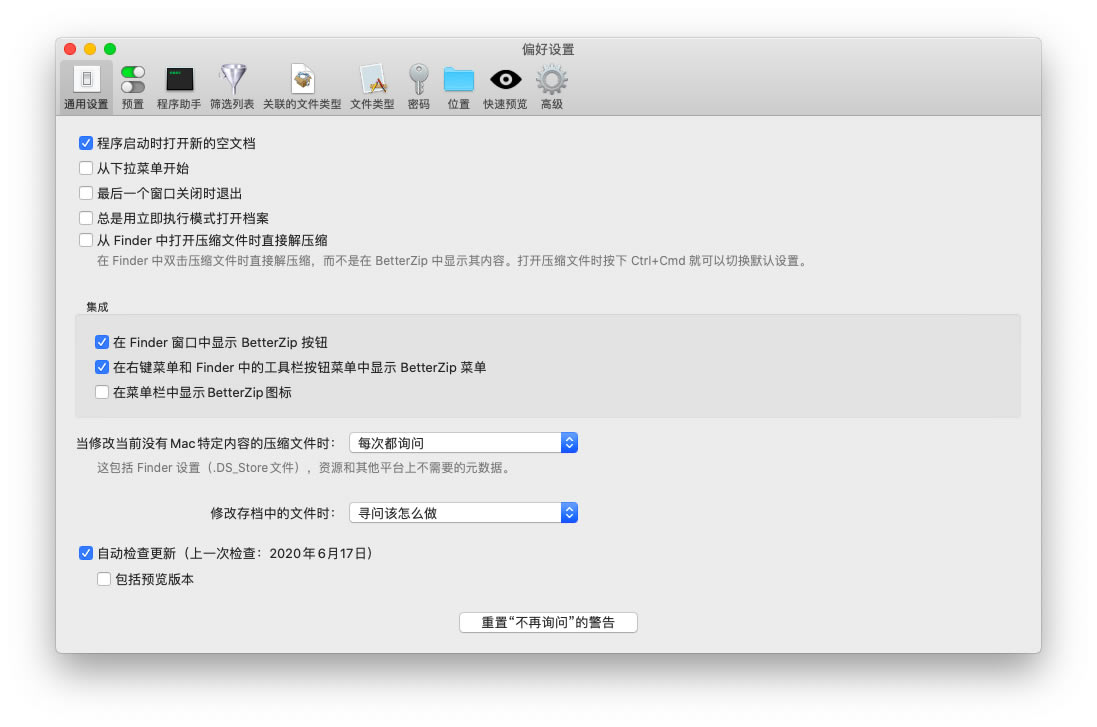Enable 最后一个窗口关闭时退出 checkbox

click(86, 193)
